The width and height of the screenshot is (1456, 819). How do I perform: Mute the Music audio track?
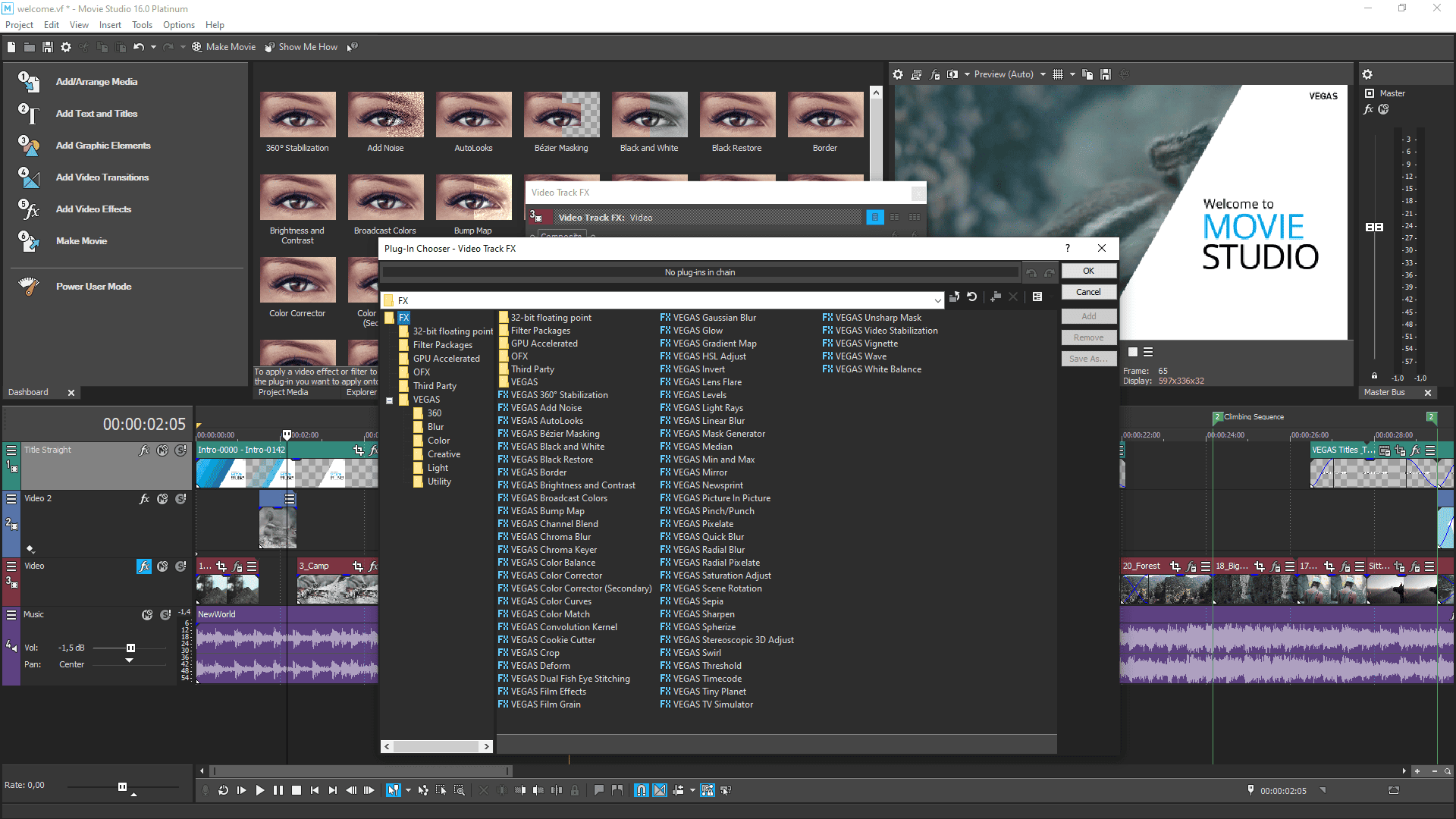[147, 615]
